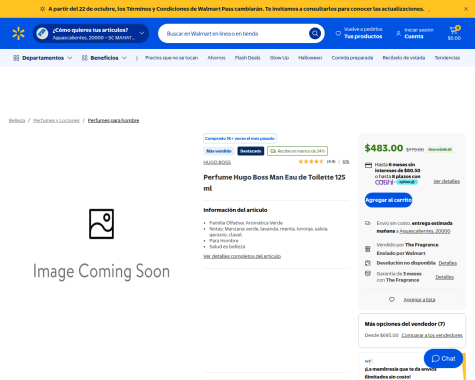Open the Ahorros section
This screenshot has height=380, width=475.
click(x=216, y=58)
